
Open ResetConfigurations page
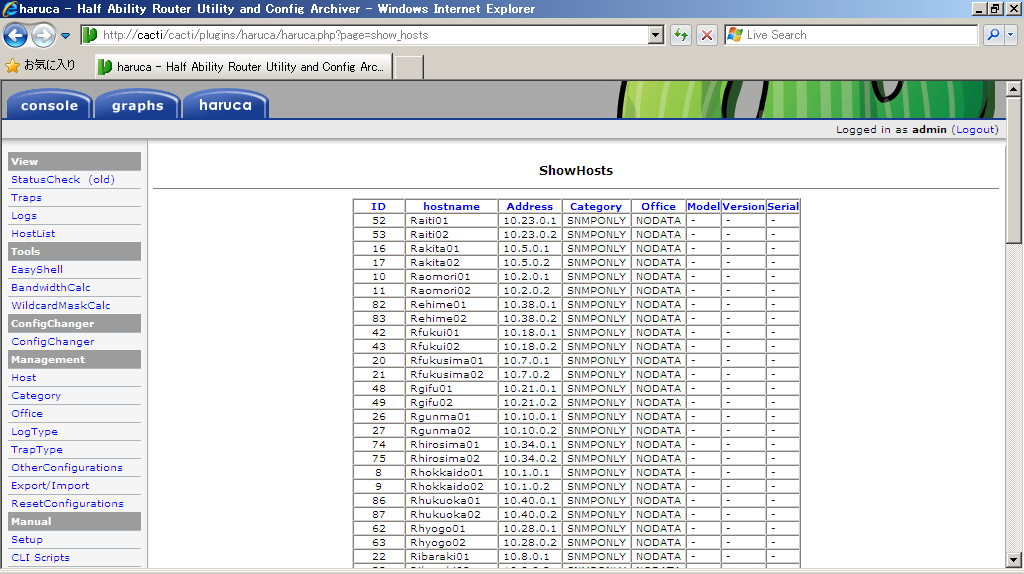(x=67, y=503)
